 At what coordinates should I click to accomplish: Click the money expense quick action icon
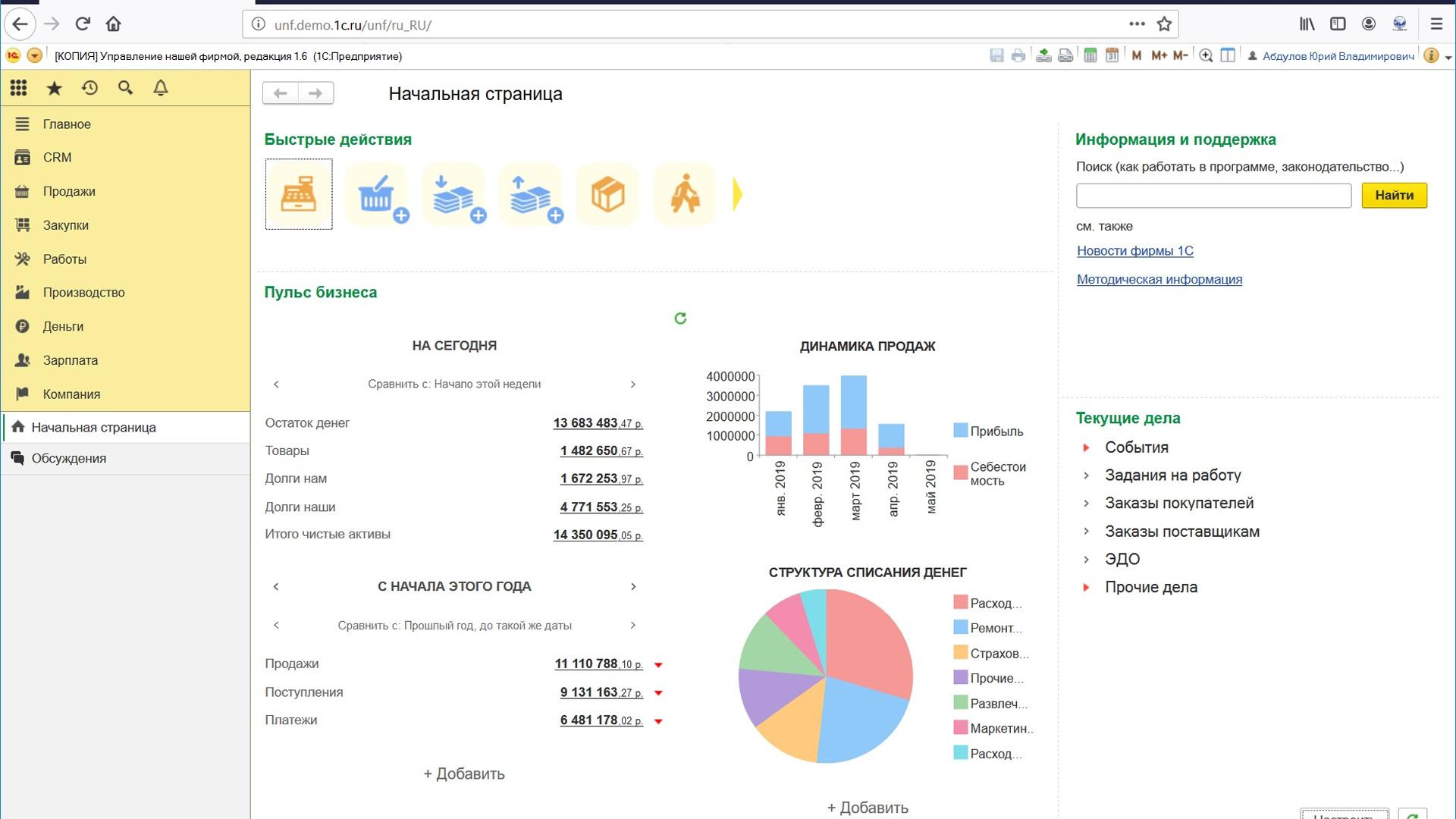pos(531,195)
